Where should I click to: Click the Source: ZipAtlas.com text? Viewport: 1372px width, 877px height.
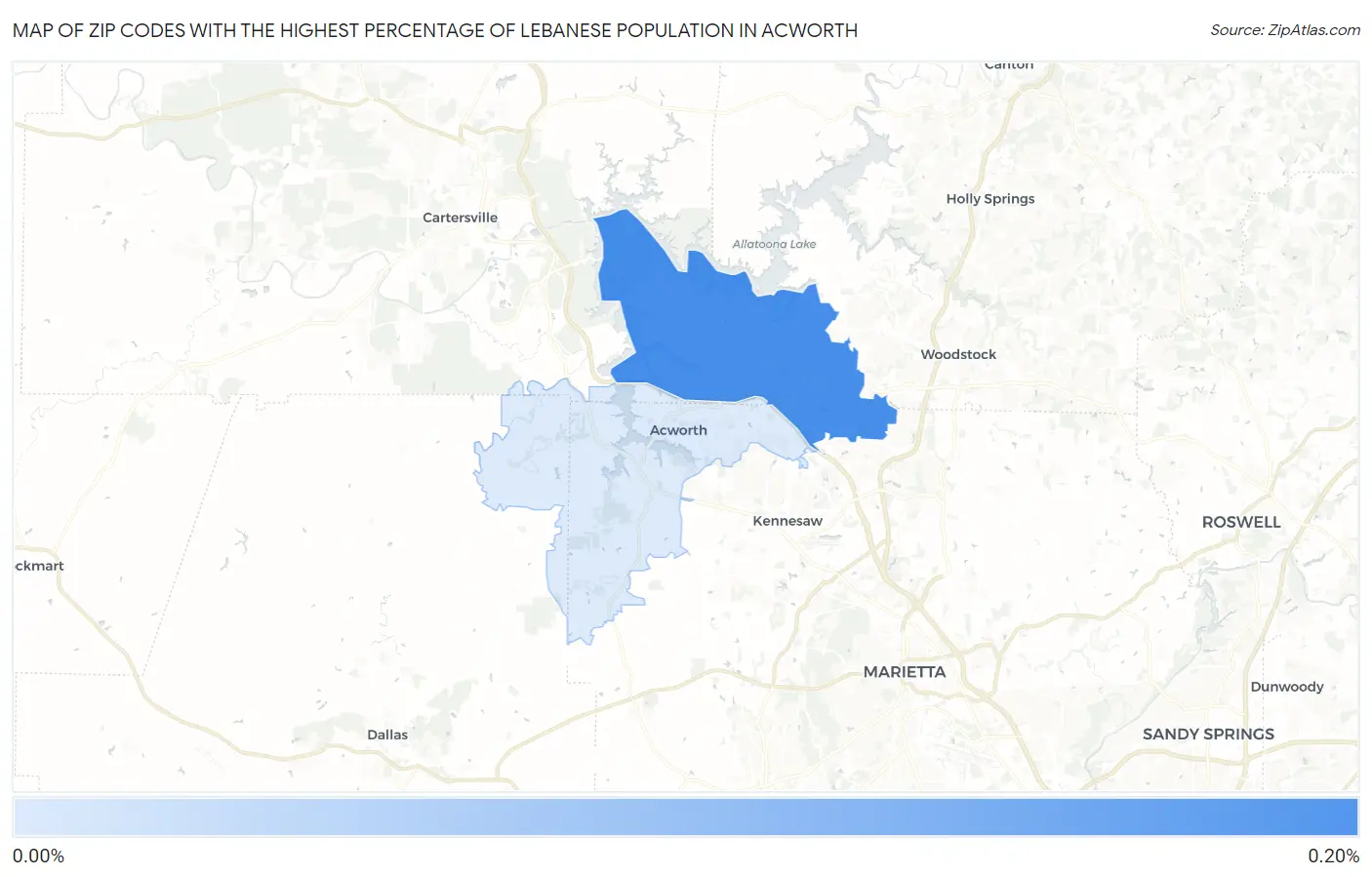click(1285, 30)
